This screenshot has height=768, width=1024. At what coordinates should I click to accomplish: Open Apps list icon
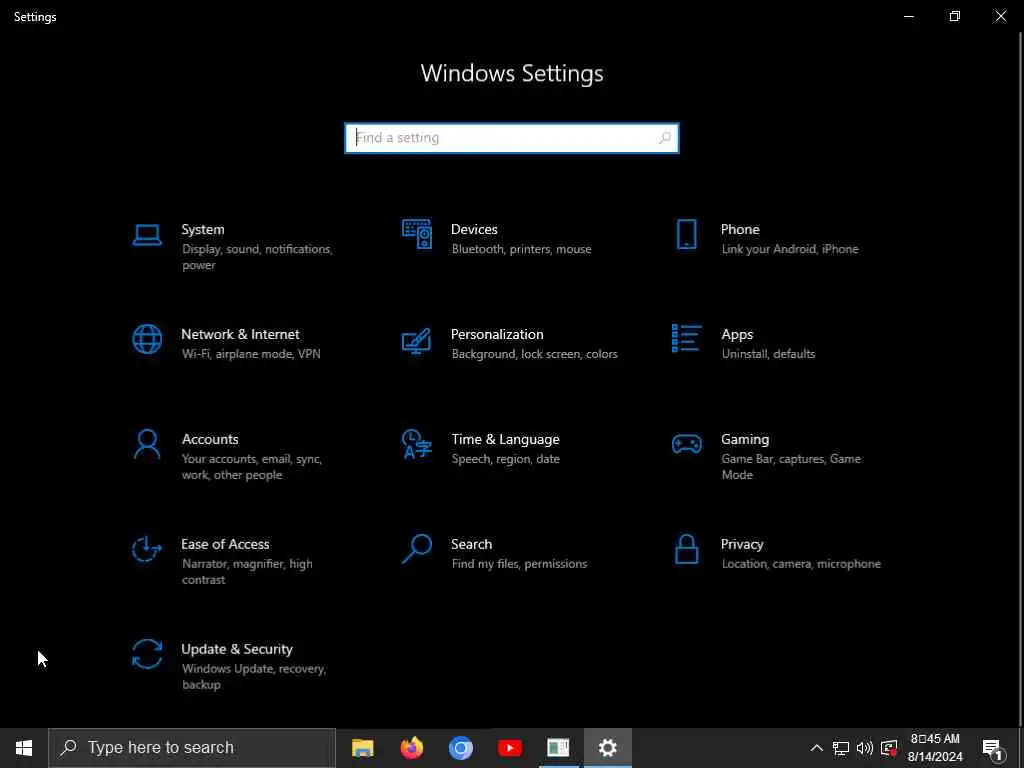tap(686, 338)
